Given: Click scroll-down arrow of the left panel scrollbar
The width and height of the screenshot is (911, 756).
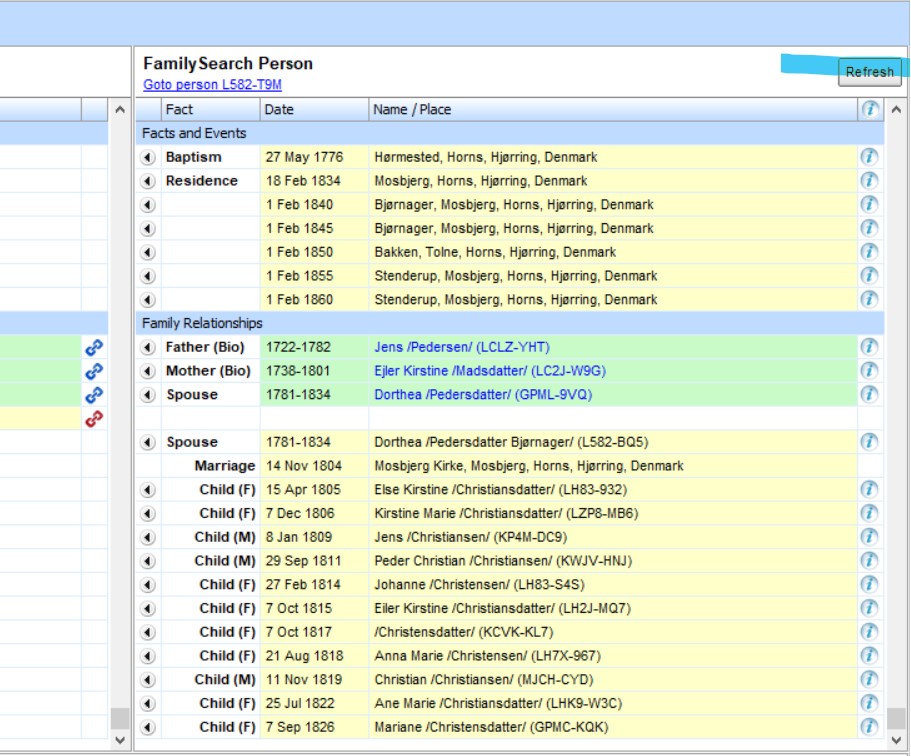Looking at the screenshot, I should (x=120, y=740).
